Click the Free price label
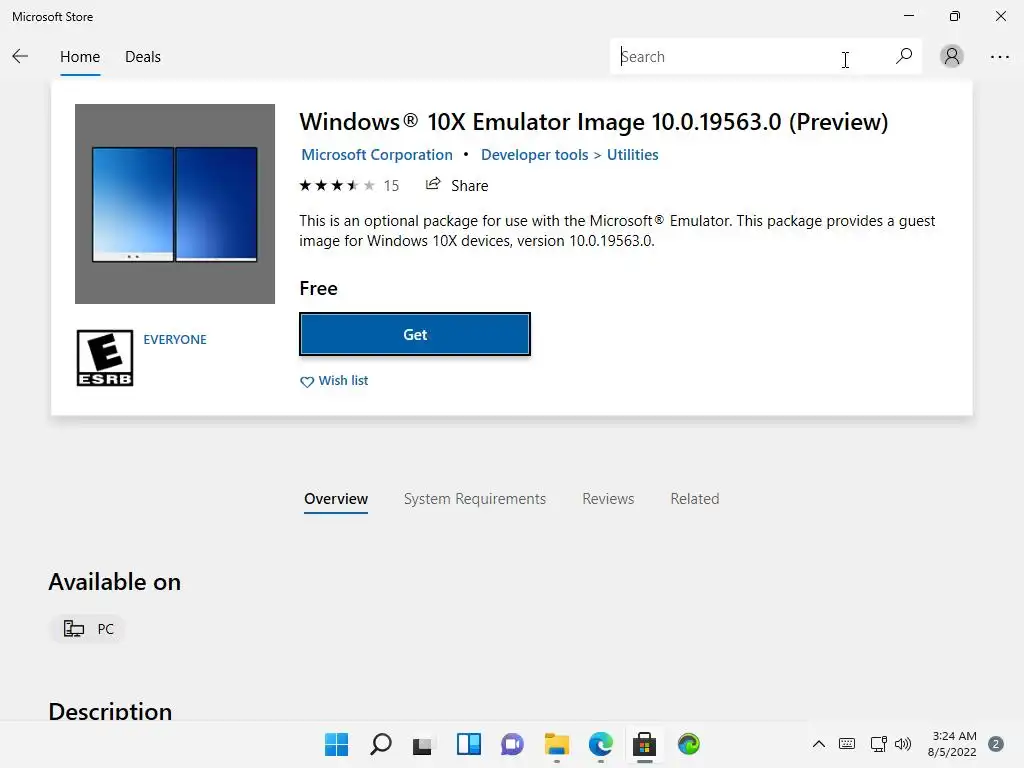Image resolution: width=1024 pixels, height=768 pixels. point(318,288)
